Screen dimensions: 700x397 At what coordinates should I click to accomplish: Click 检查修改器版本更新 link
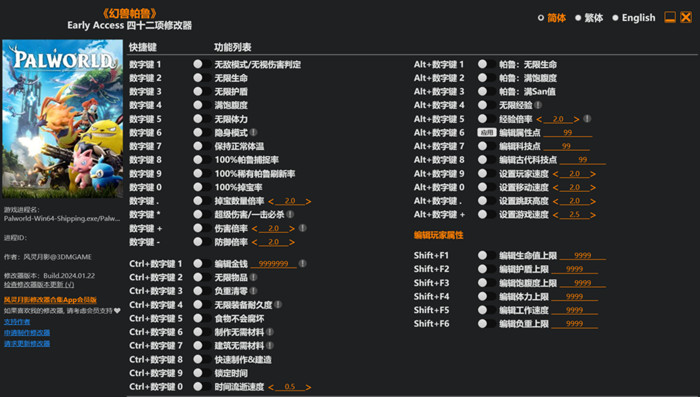(39, 285)
